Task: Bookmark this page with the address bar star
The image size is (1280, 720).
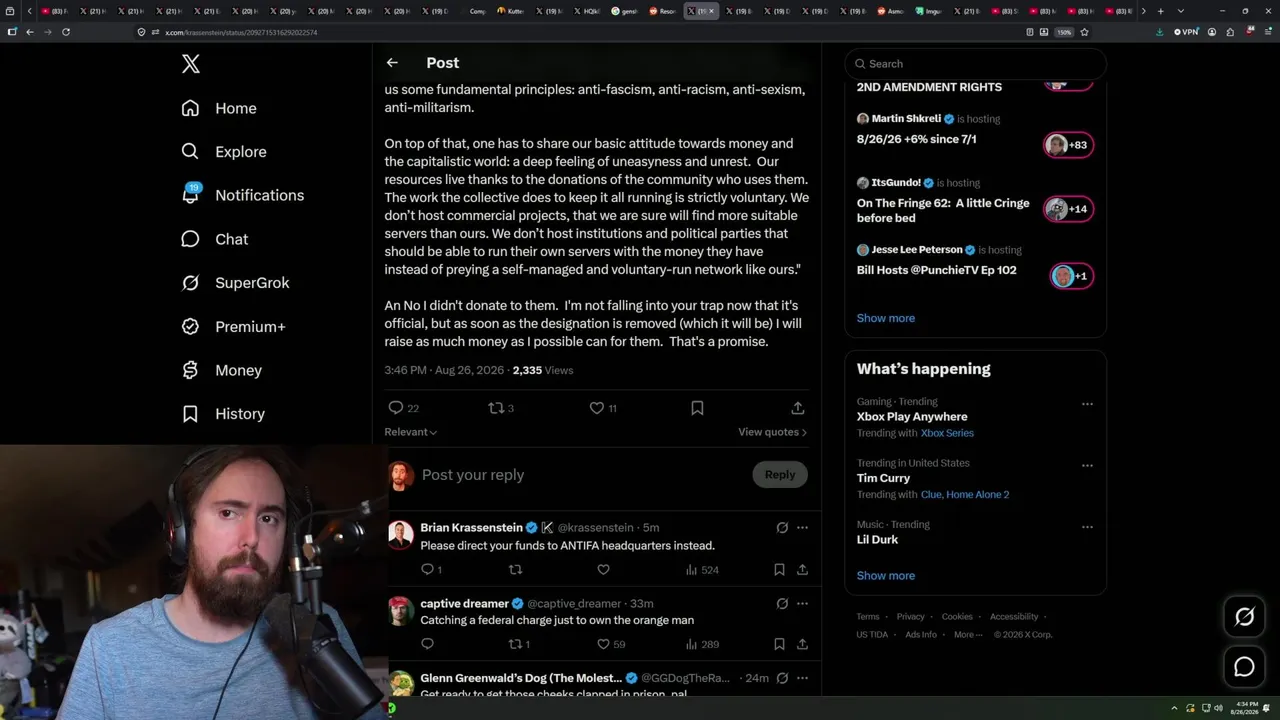Action: click(1084, 32)
